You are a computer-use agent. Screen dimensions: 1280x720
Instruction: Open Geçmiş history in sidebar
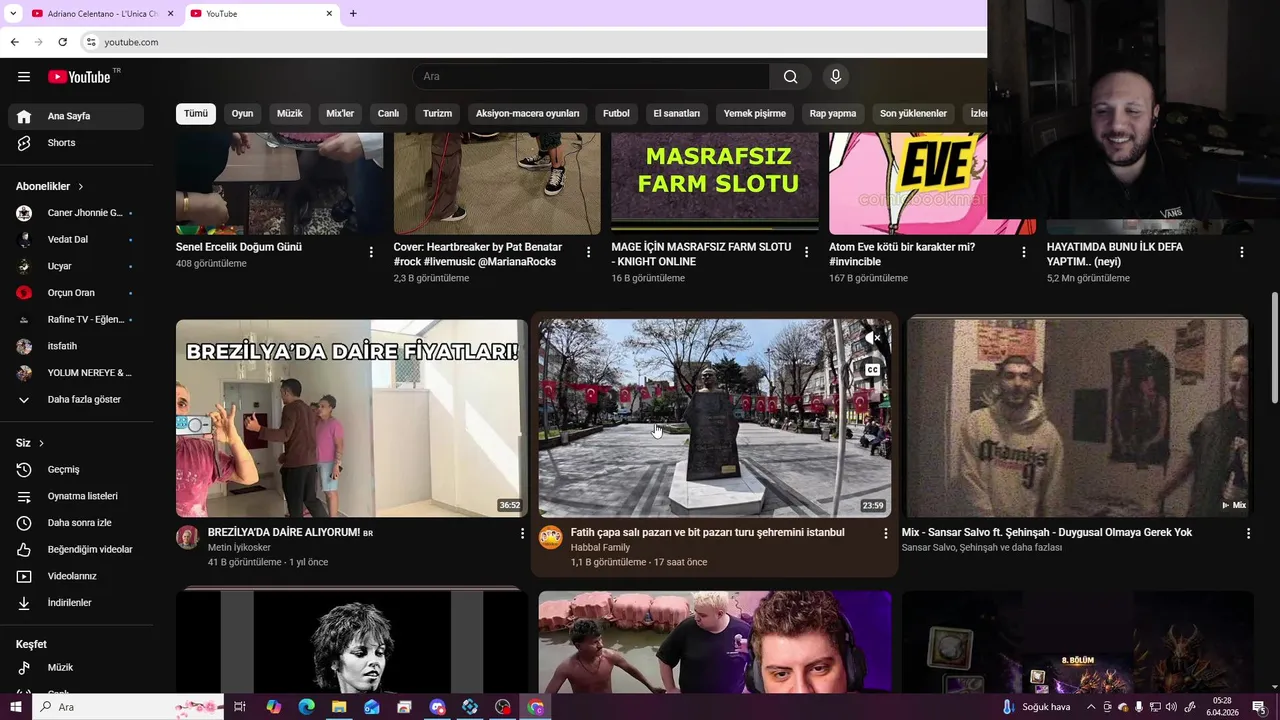click(76, 469)
